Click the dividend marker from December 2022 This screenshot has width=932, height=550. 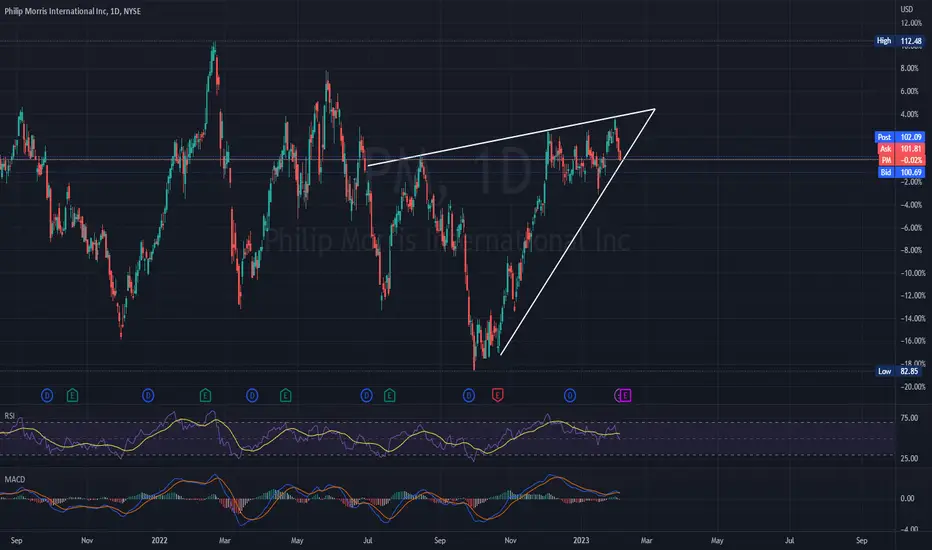pos(569,395)
